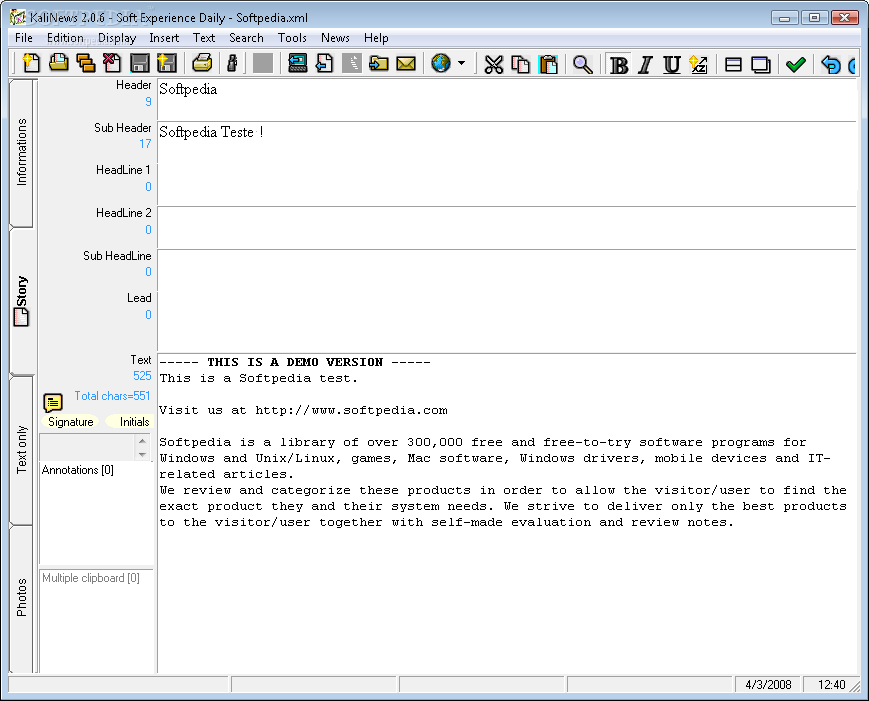Click the Sub Header field with Softpedia Teste

[x=507, y=143]
